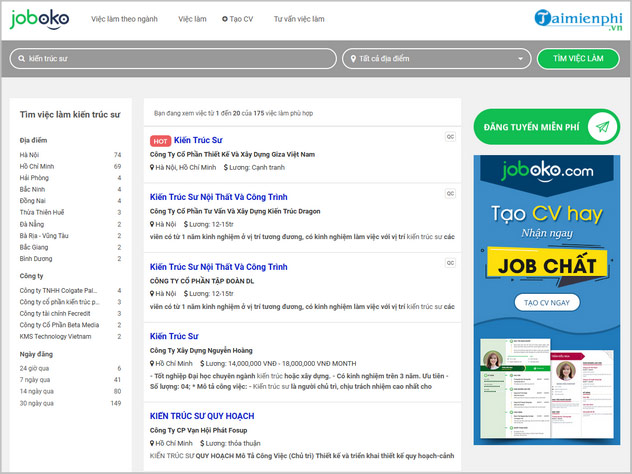
Task: Open the Tạo CV menu item
Action: [238, 19]
